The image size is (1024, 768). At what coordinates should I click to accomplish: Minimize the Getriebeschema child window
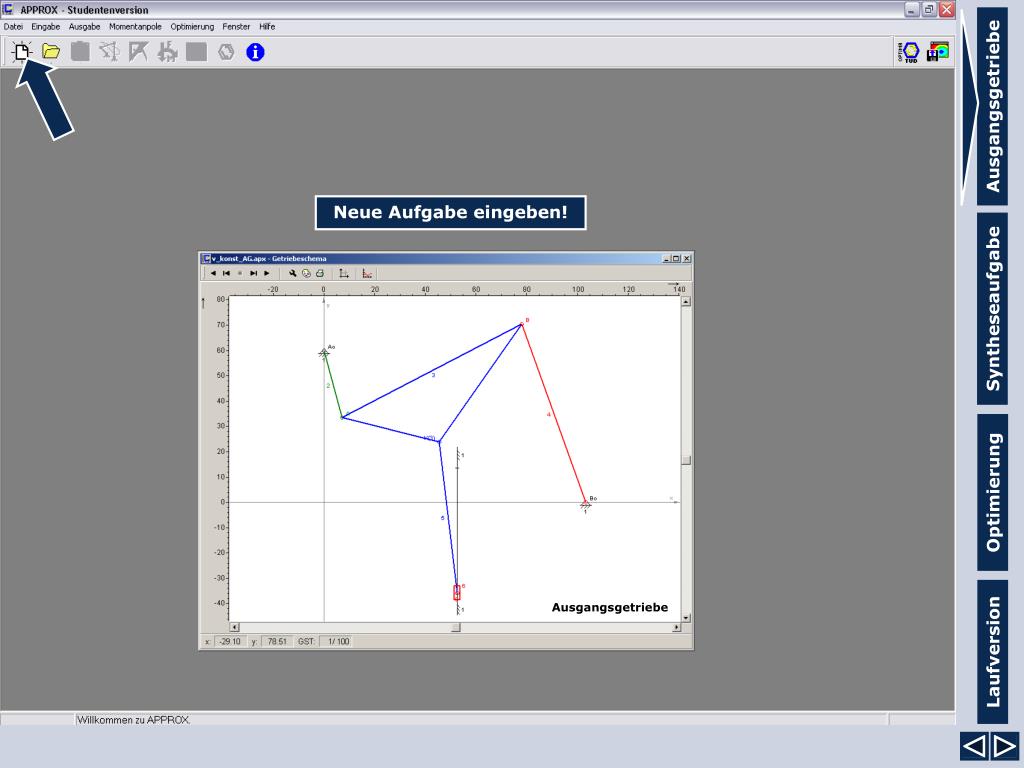[667, 259]
